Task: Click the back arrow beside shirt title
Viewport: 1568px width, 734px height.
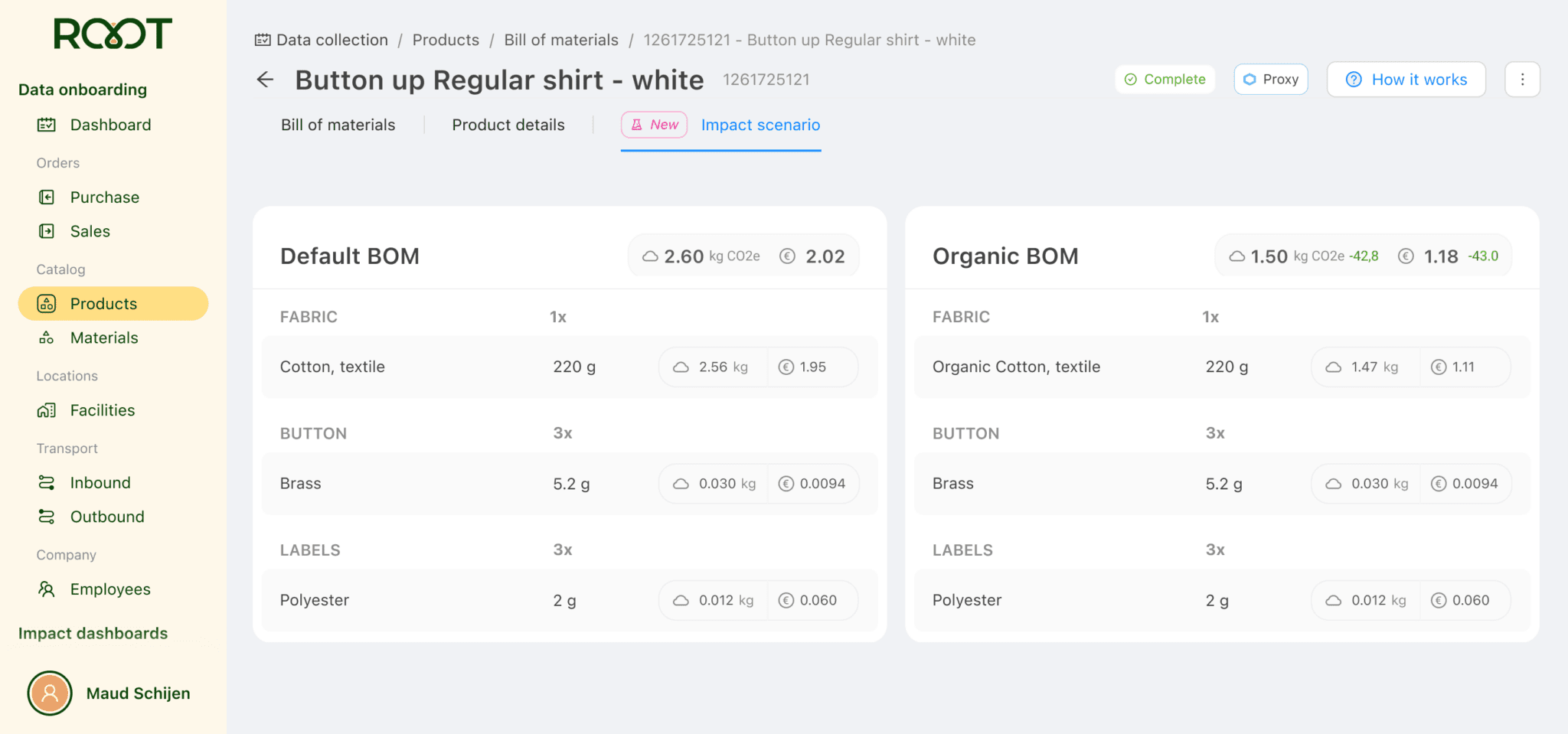Action: point(264,80)
